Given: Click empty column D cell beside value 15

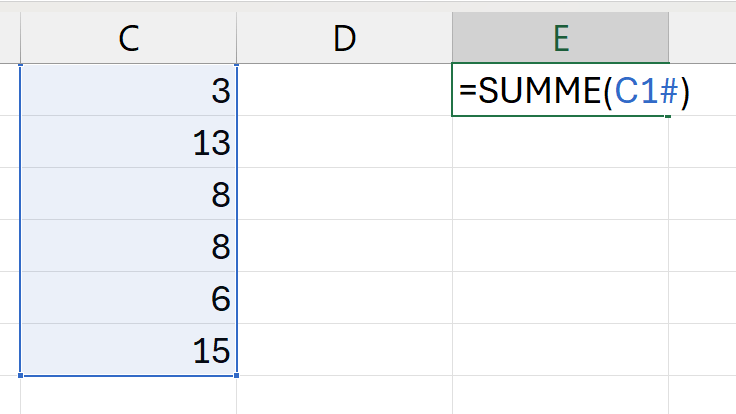Looking at the screenshot, I should (x=344, y=350).
